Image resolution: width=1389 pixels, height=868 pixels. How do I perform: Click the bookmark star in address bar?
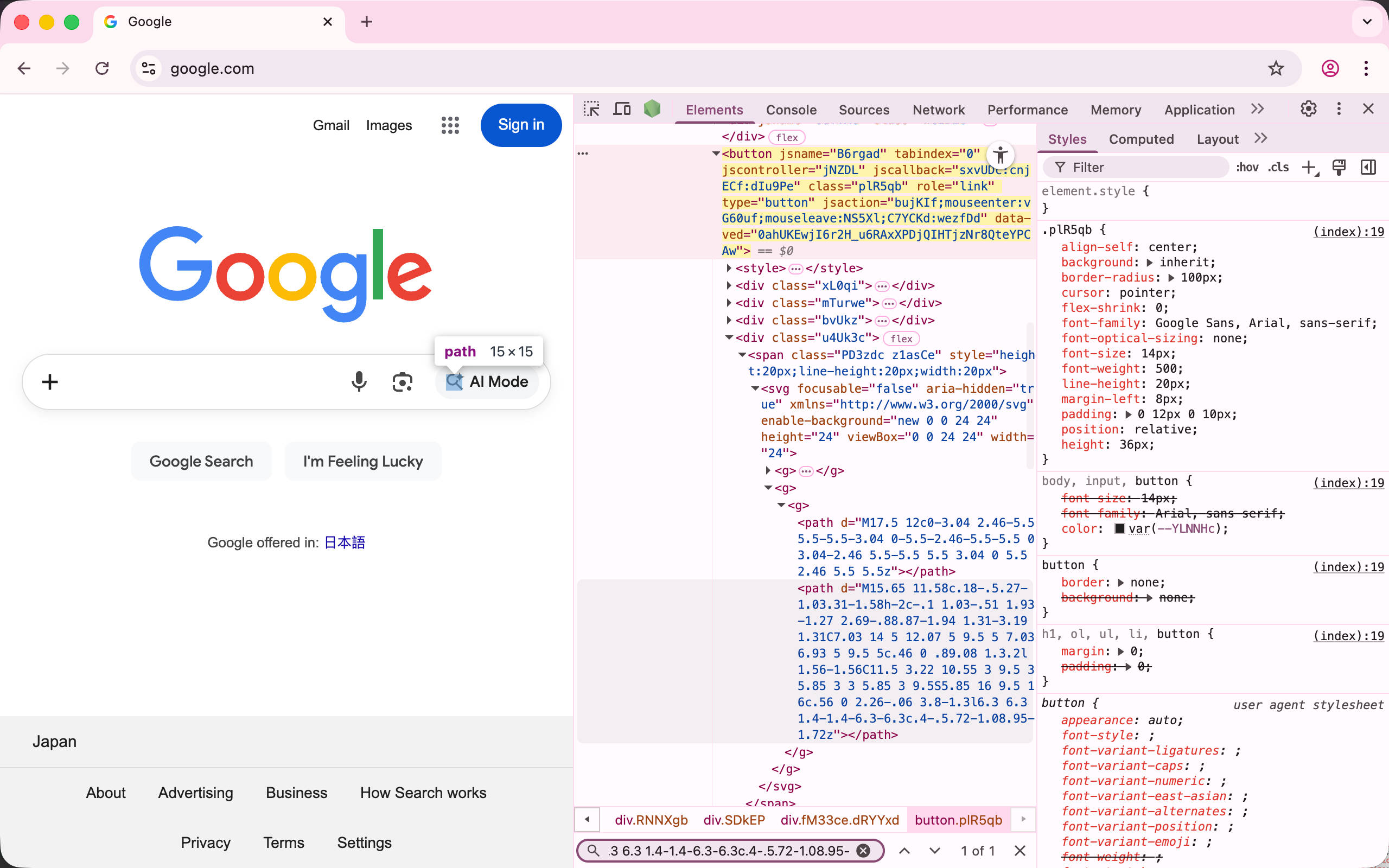pos(1276,68)
